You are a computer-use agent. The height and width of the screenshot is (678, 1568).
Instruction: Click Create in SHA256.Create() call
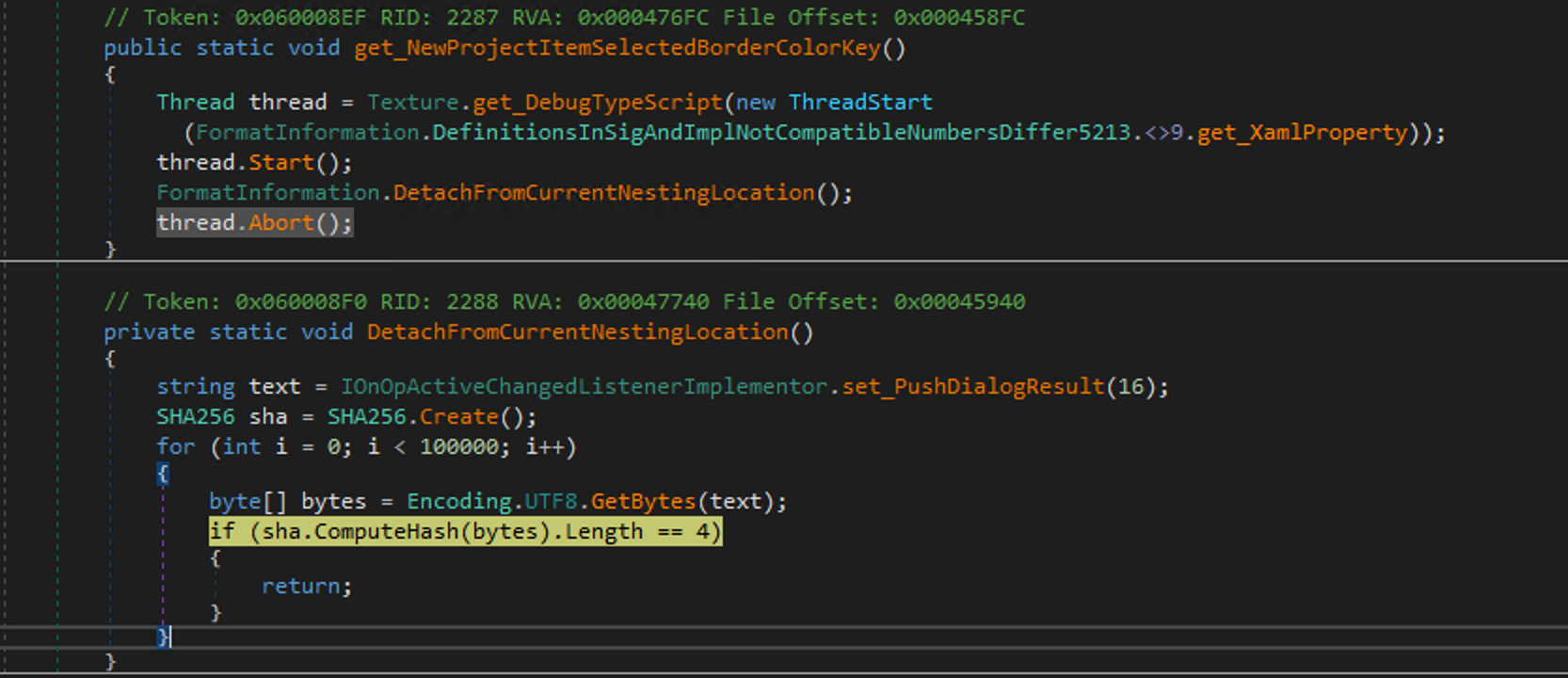click(x=459, y=416)
